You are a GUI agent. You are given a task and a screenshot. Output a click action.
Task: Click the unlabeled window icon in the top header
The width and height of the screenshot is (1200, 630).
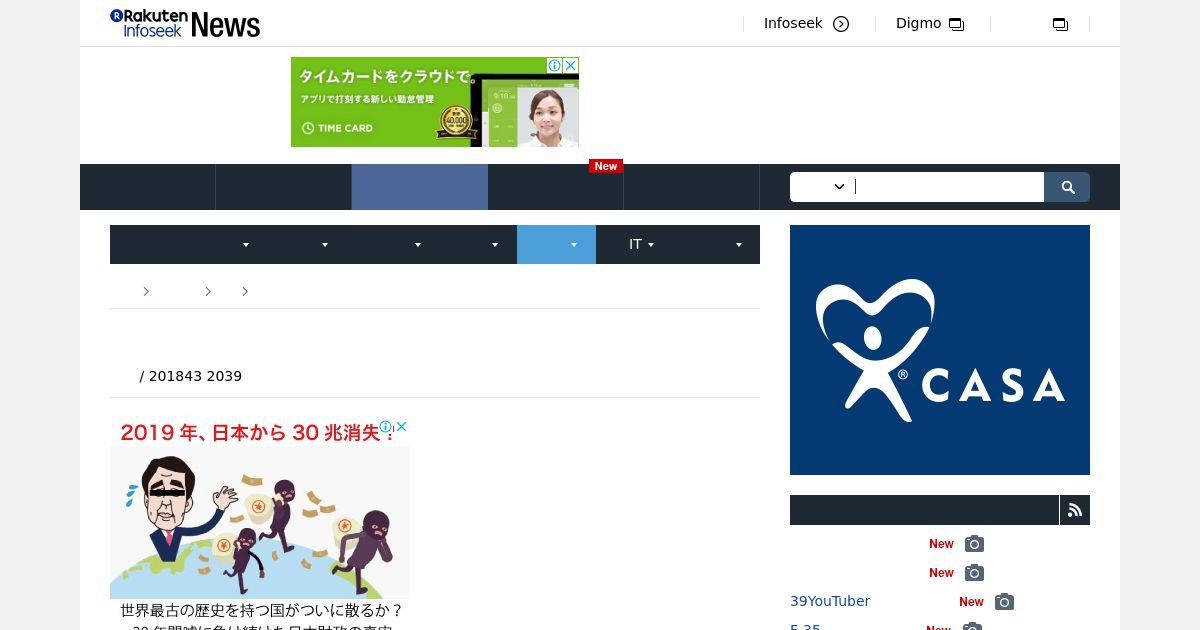tap(1061, 24)
